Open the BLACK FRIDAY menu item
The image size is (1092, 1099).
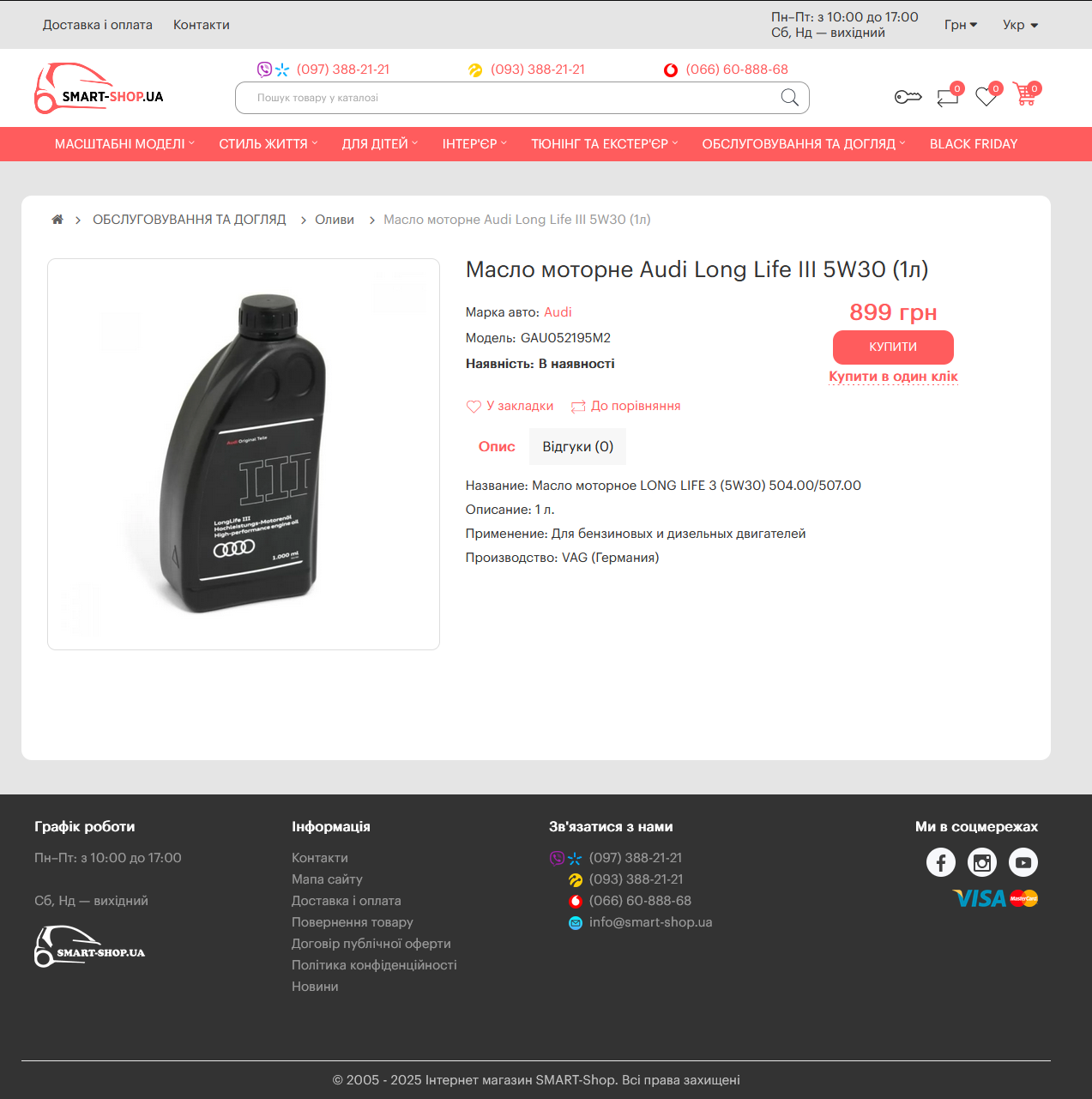[x=974, y=144]
